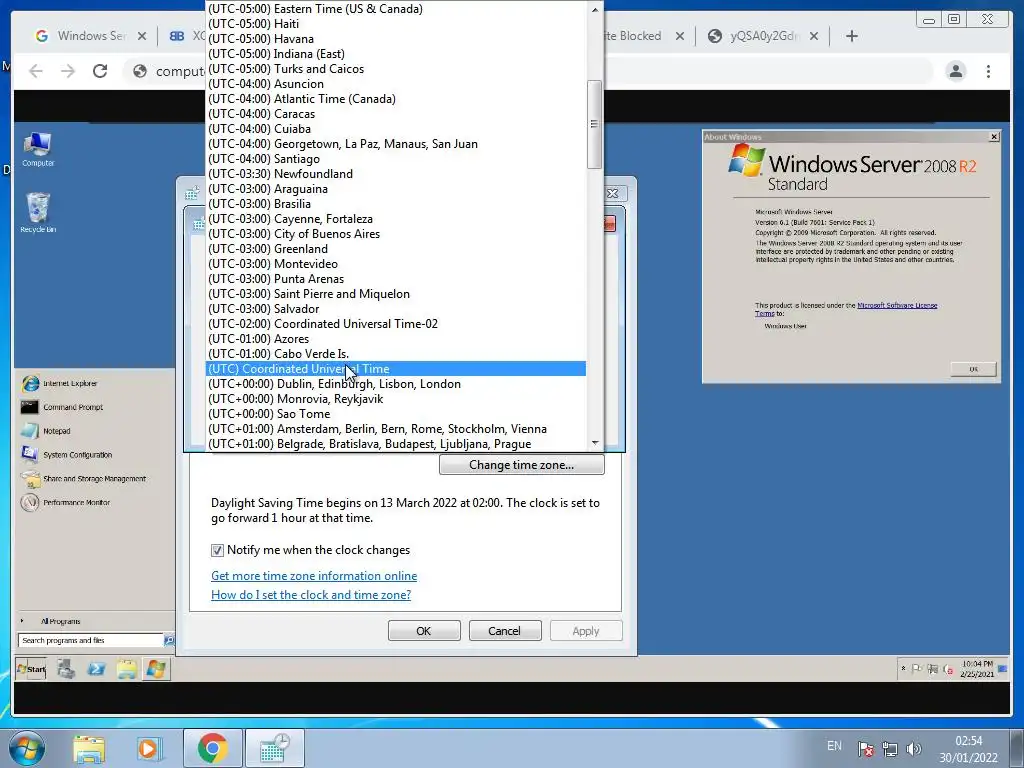Select (UTC-03:00) Salvador
Screen dimensions: 1024x768
pos(396,309)
